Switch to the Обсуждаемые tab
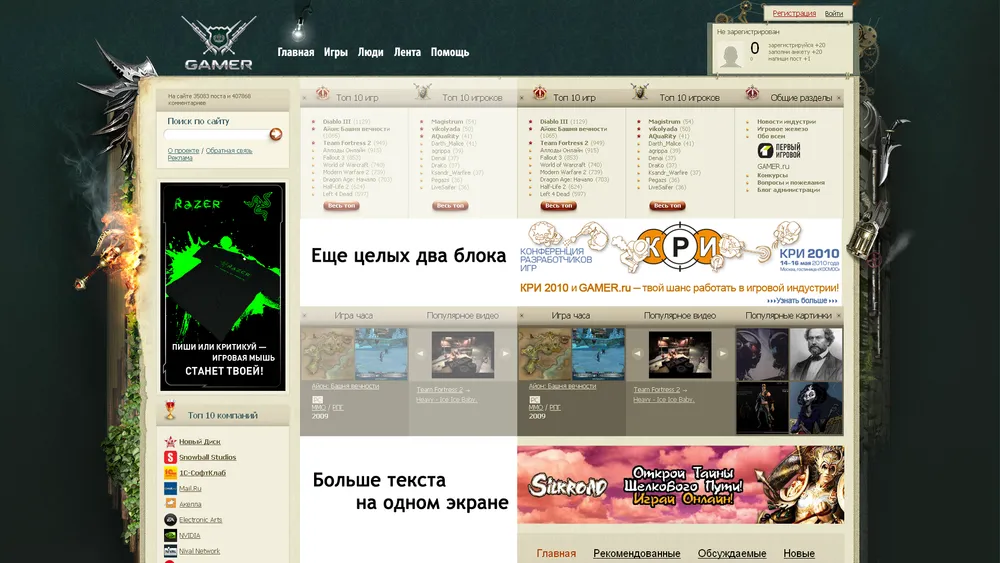1000x563 pixels. pos(732,553)
